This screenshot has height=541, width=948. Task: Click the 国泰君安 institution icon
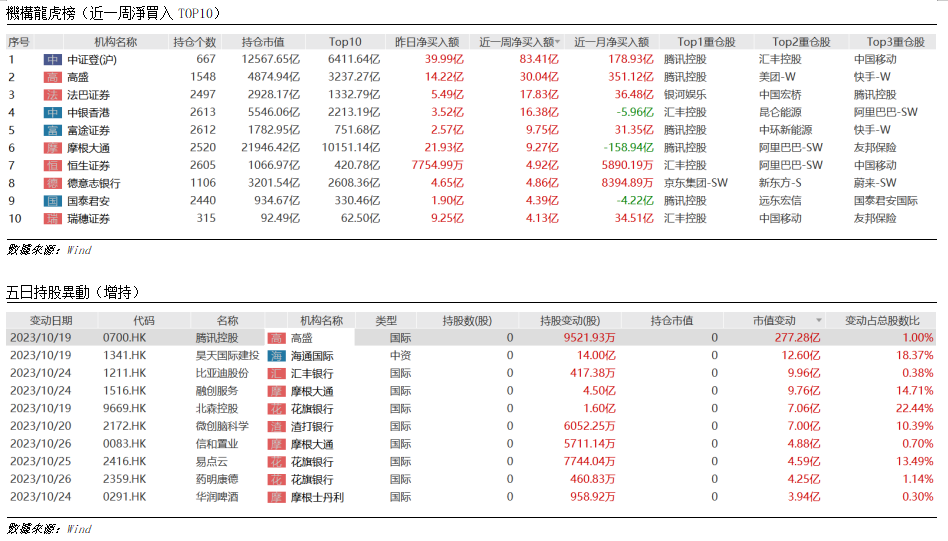[x=53, y=201]
